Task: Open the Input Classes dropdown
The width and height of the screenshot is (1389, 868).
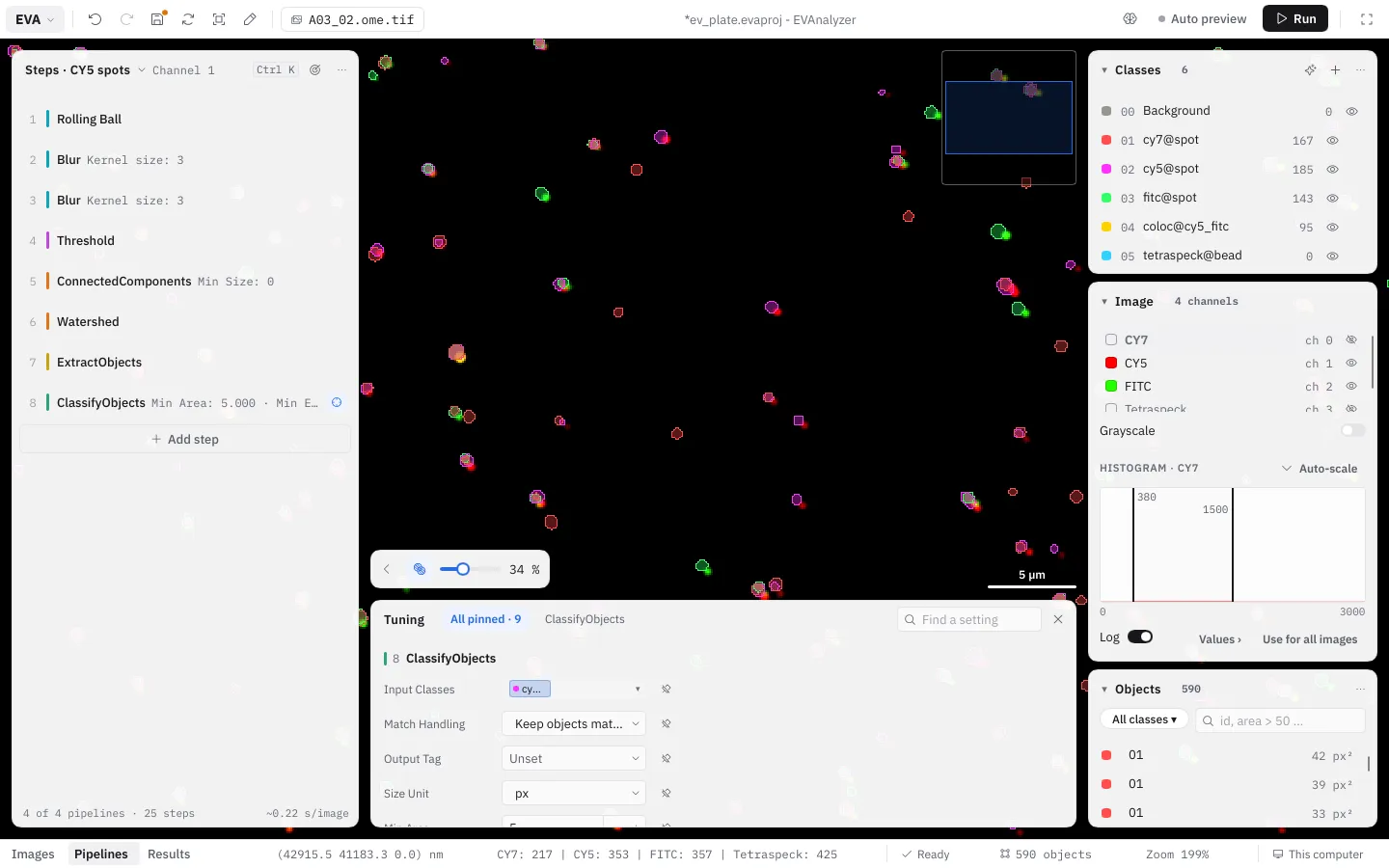Action: pyautogui.click(x=575, y=689)
